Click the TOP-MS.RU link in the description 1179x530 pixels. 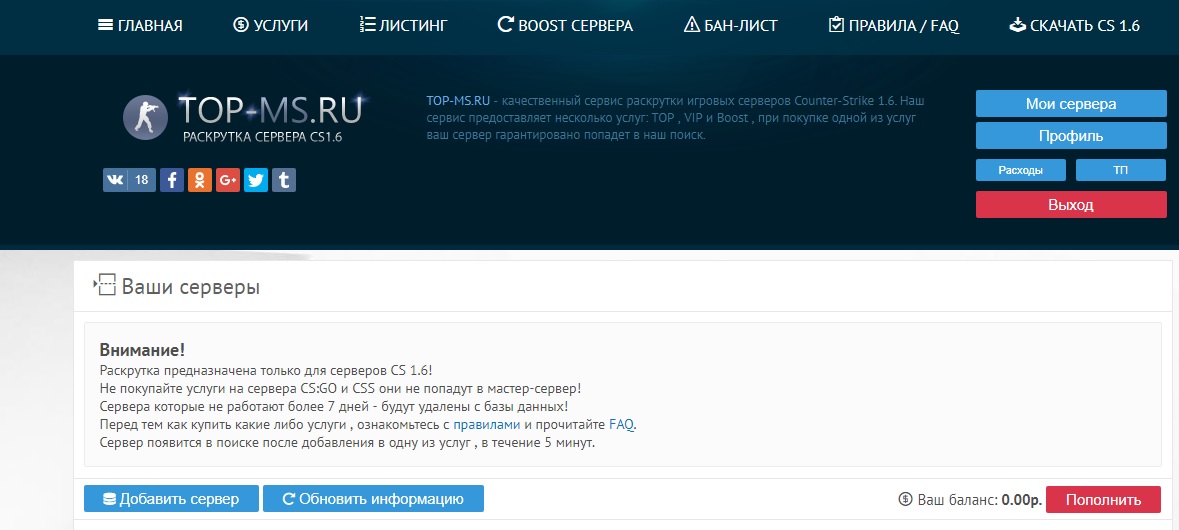458,100
